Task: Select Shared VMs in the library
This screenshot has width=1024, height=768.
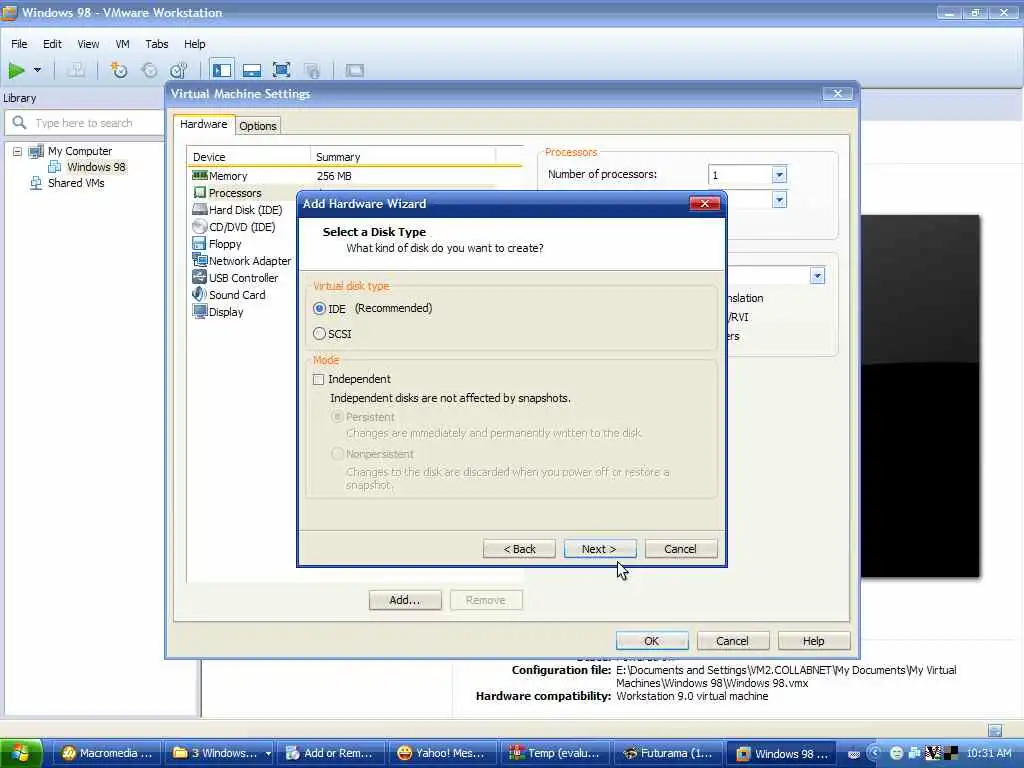Action: point(76,184)
